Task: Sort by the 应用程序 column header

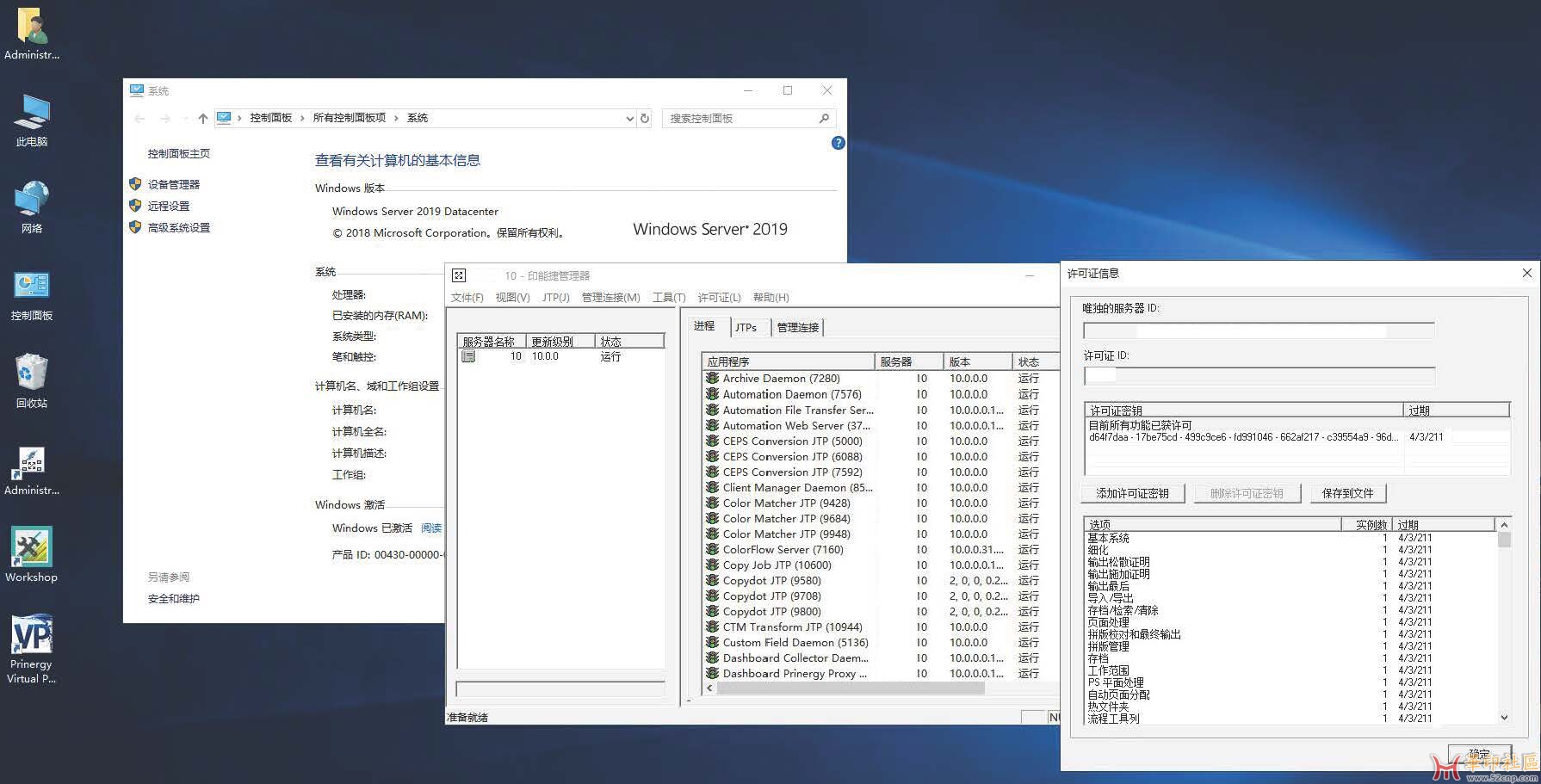Action: click(788, 361)
